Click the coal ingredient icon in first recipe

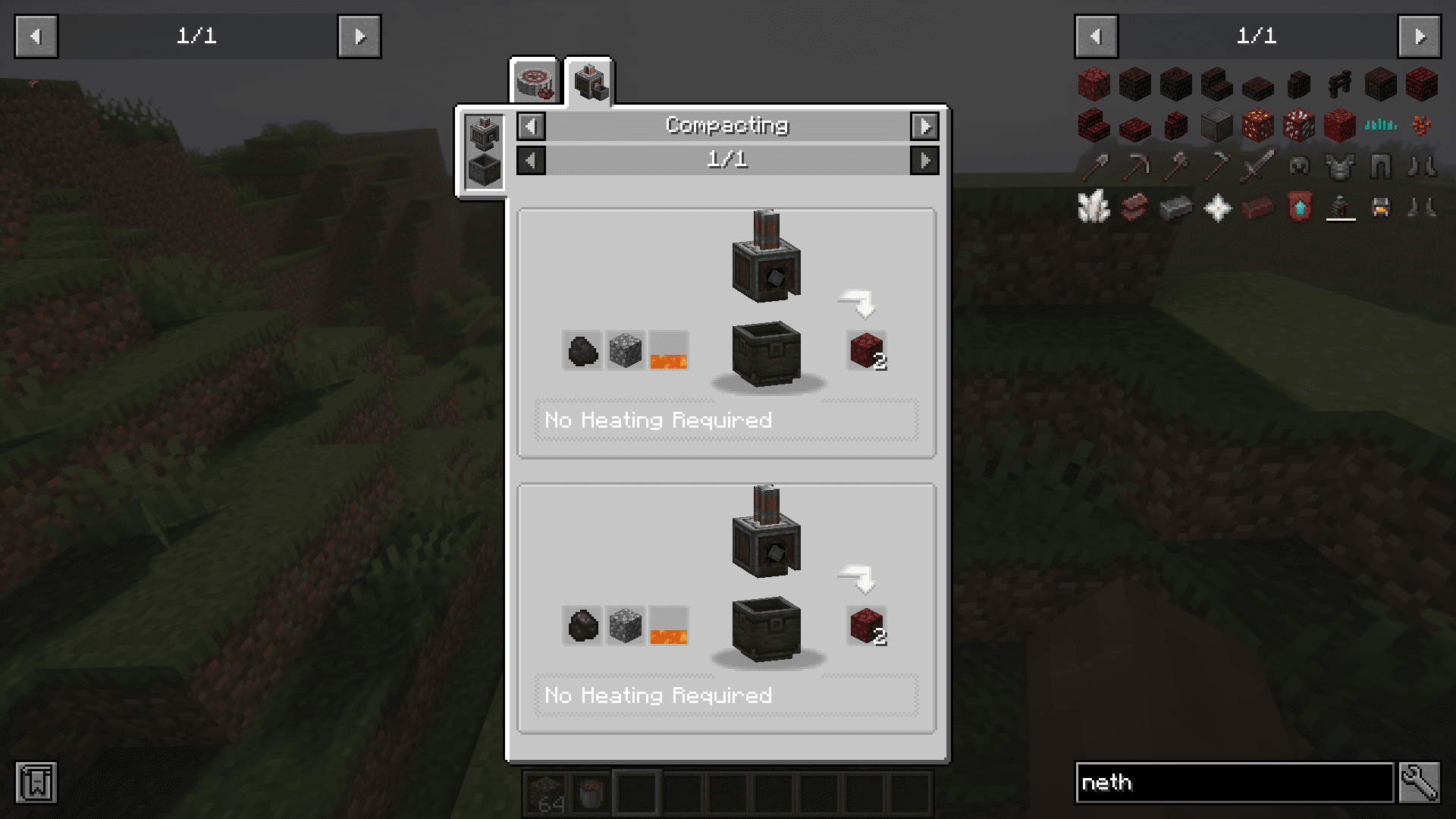click(581, 352)
